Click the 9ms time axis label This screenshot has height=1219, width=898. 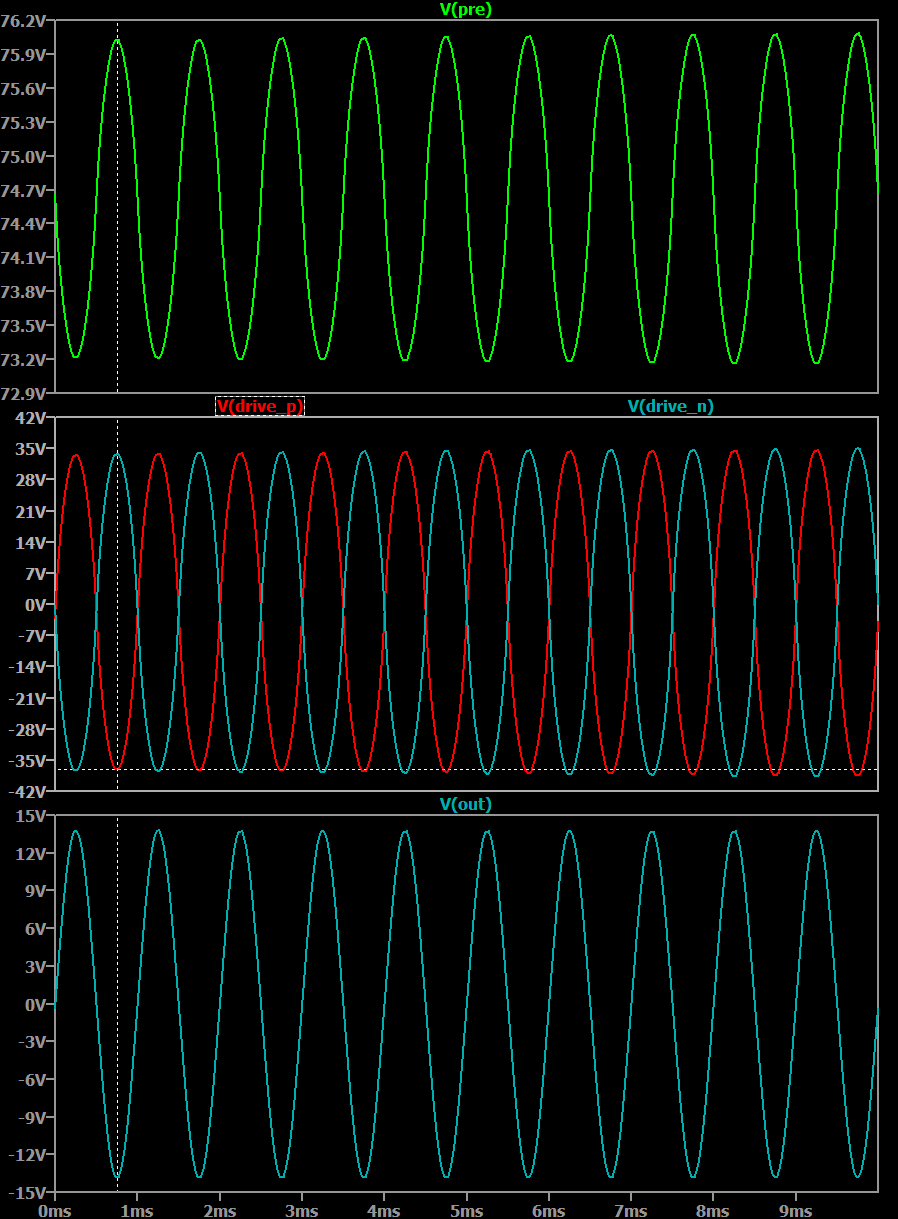(x=796, y=1210)
